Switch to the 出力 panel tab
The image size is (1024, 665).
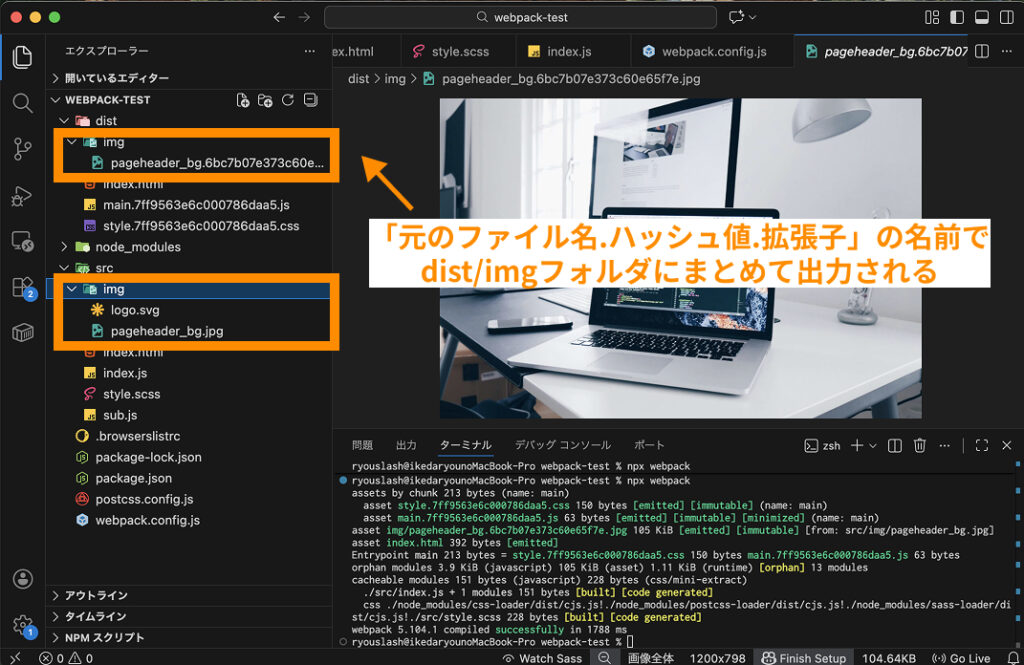[406, 445]
